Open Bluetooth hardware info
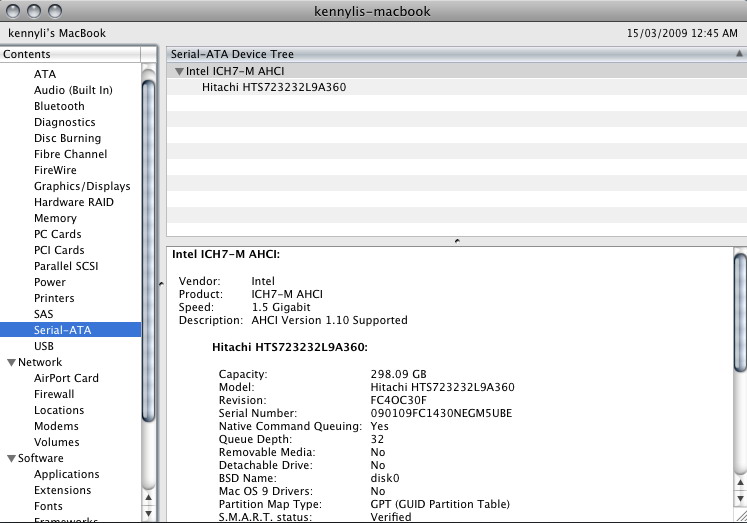The image size is (747, 523). point(59,106)
